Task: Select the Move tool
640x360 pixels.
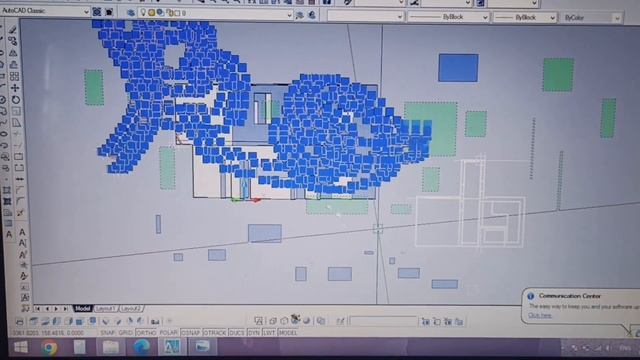Action: coord(15,88)
